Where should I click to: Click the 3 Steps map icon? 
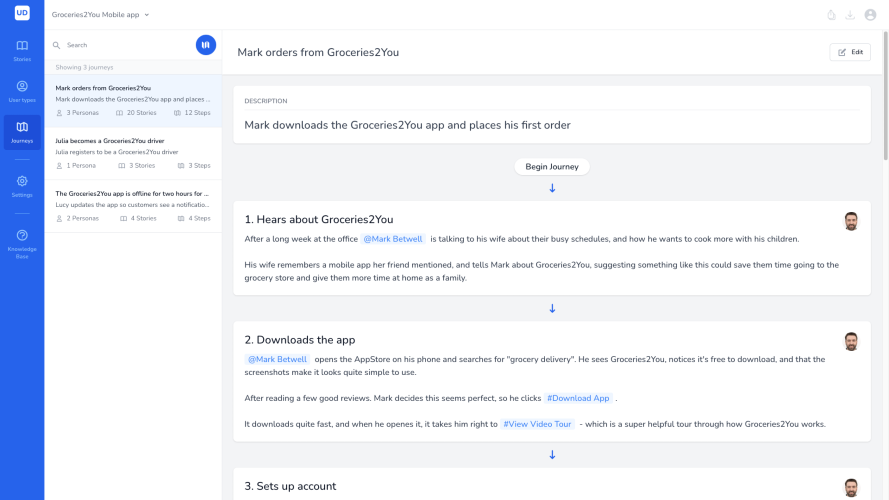tap(181, 166)
